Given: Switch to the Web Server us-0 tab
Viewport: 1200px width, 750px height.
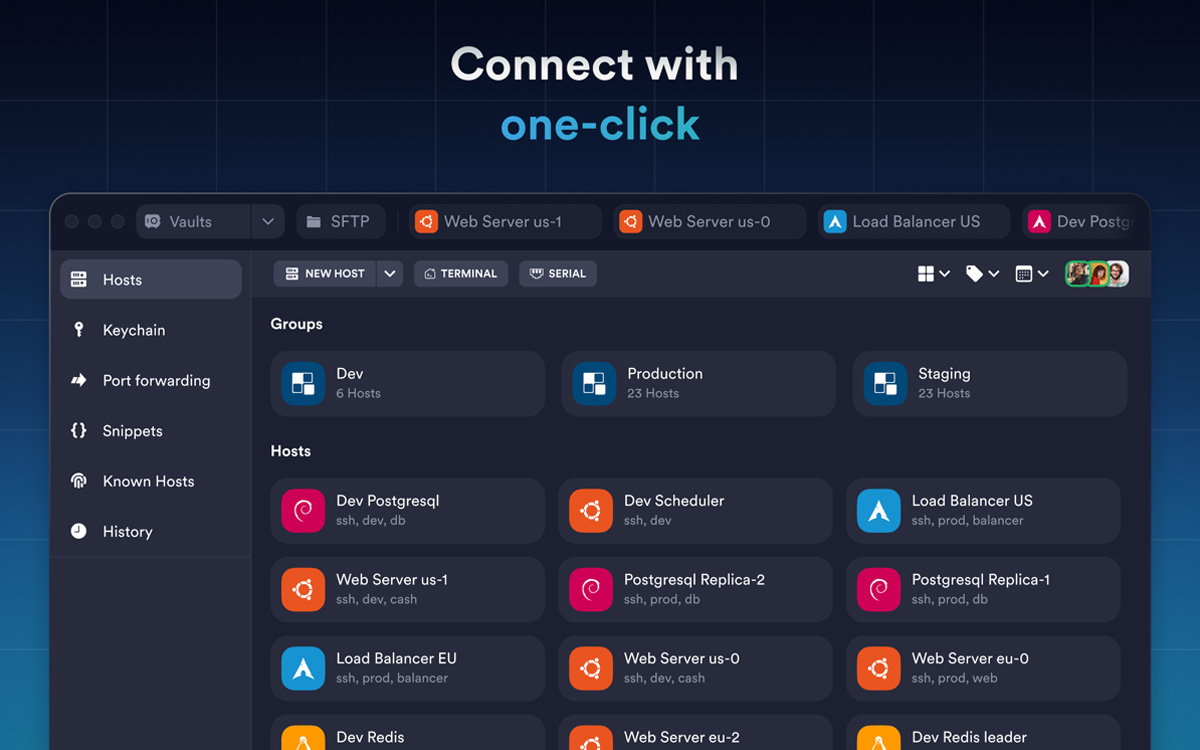Looking at the screenshot, I should pos(709,222).
